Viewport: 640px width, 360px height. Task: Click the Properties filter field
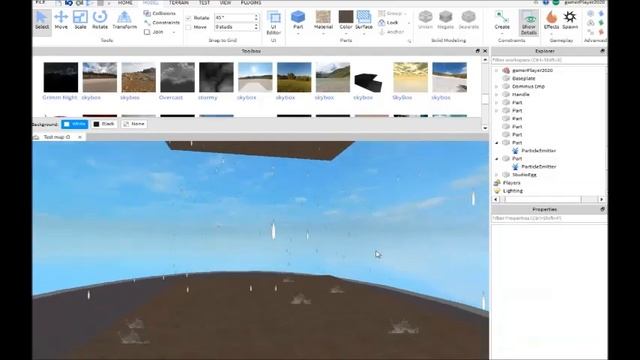click(549, 218)
